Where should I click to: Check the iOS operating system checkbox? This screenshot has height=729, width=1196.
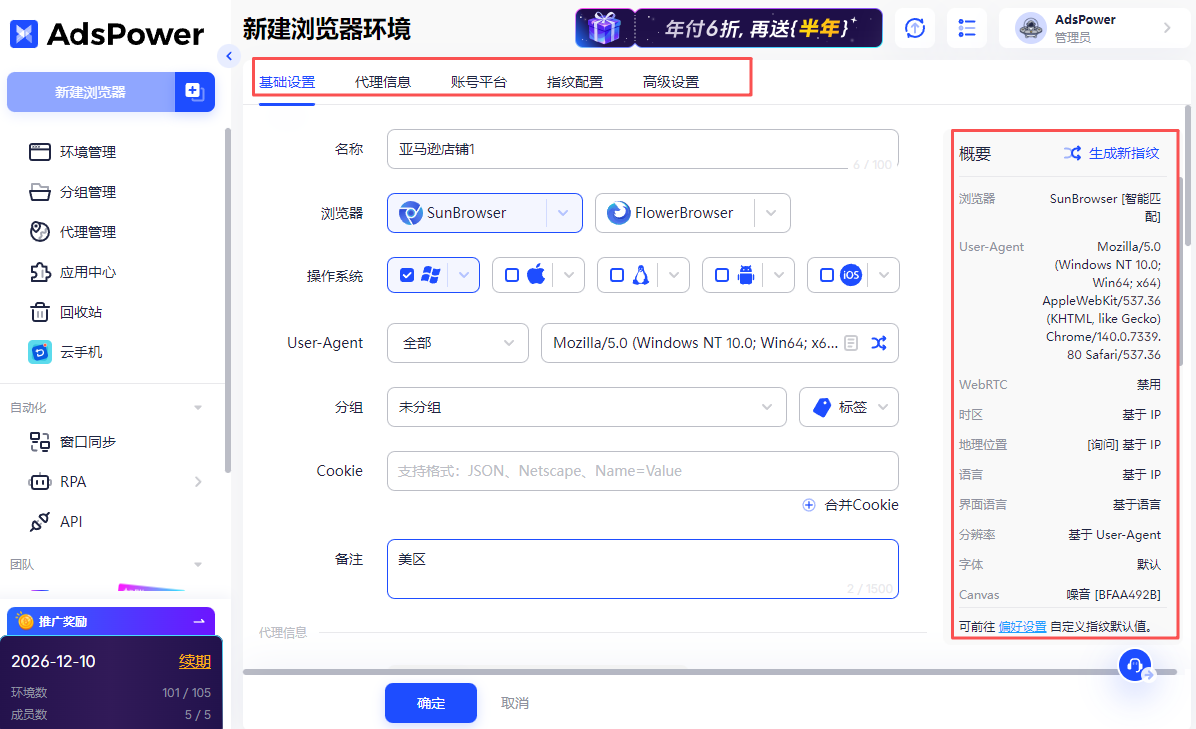[825, 274]
